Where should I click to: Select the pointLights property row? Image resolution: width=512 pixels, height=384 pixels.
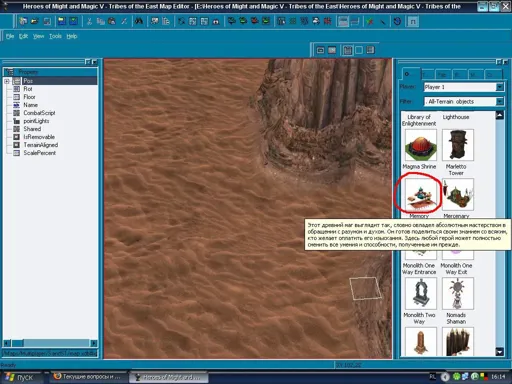click(50, 121)
